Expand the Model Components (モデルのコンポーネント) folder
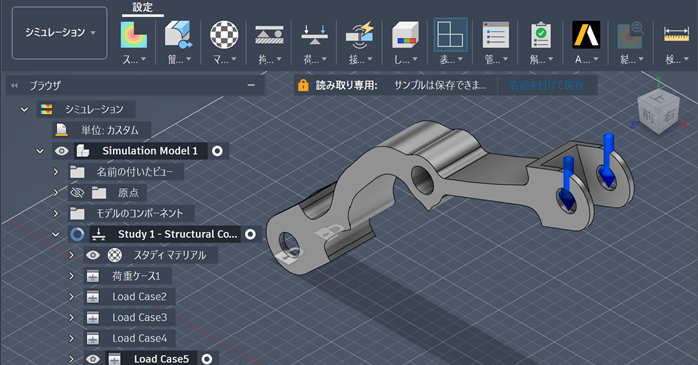This screenshot has width=698, height=365. click(56, 213)
